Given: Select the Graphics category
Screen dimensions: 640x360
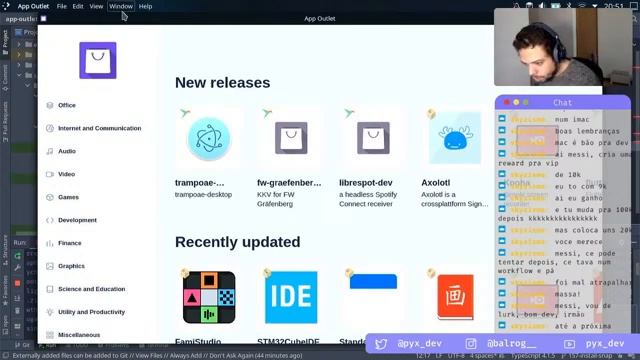Looking at the screenshot, I should (71, 266).
